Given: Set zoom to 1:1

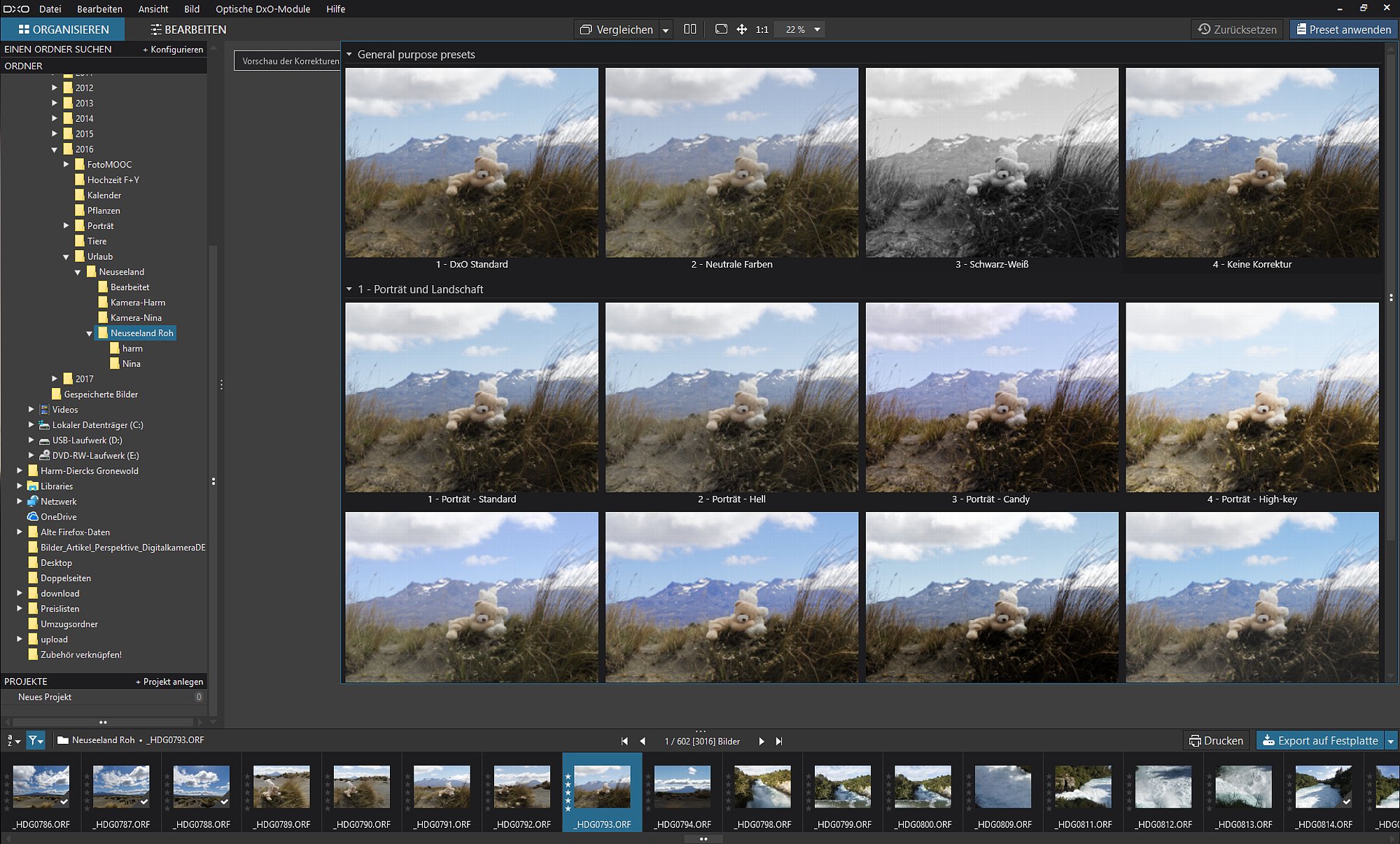Looking at the screenshot, I should coord(762,29).
